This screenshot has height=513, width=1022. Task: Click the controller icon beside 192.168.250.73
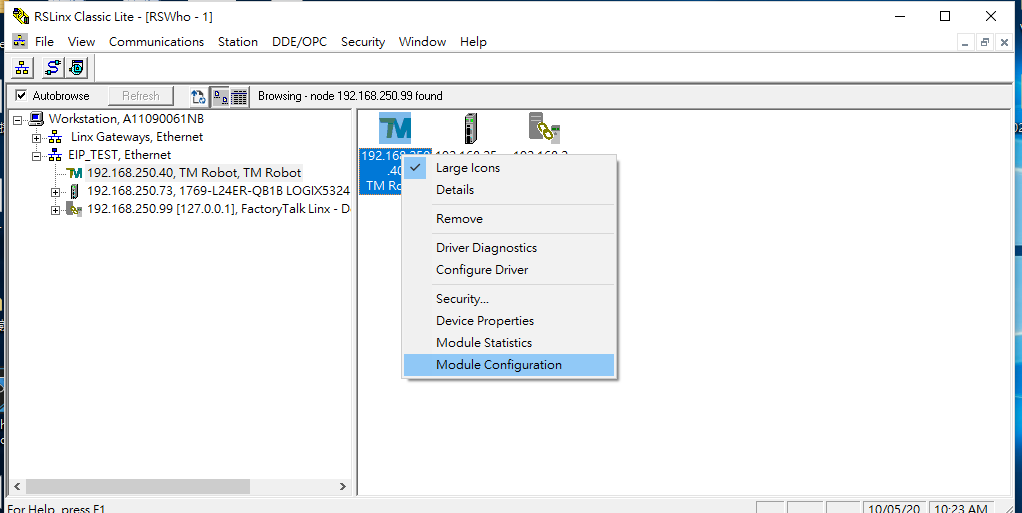[74, 191]
